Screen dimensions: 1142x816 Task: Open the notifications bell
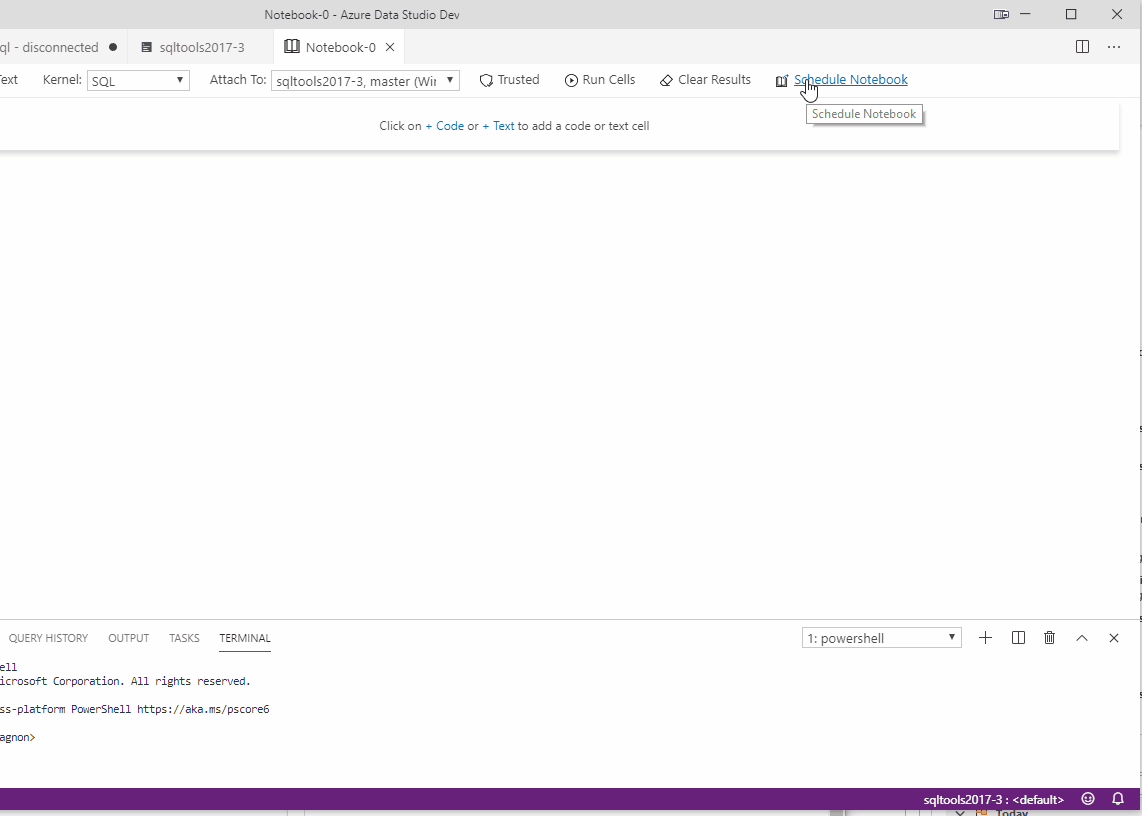pos(1117,799)
